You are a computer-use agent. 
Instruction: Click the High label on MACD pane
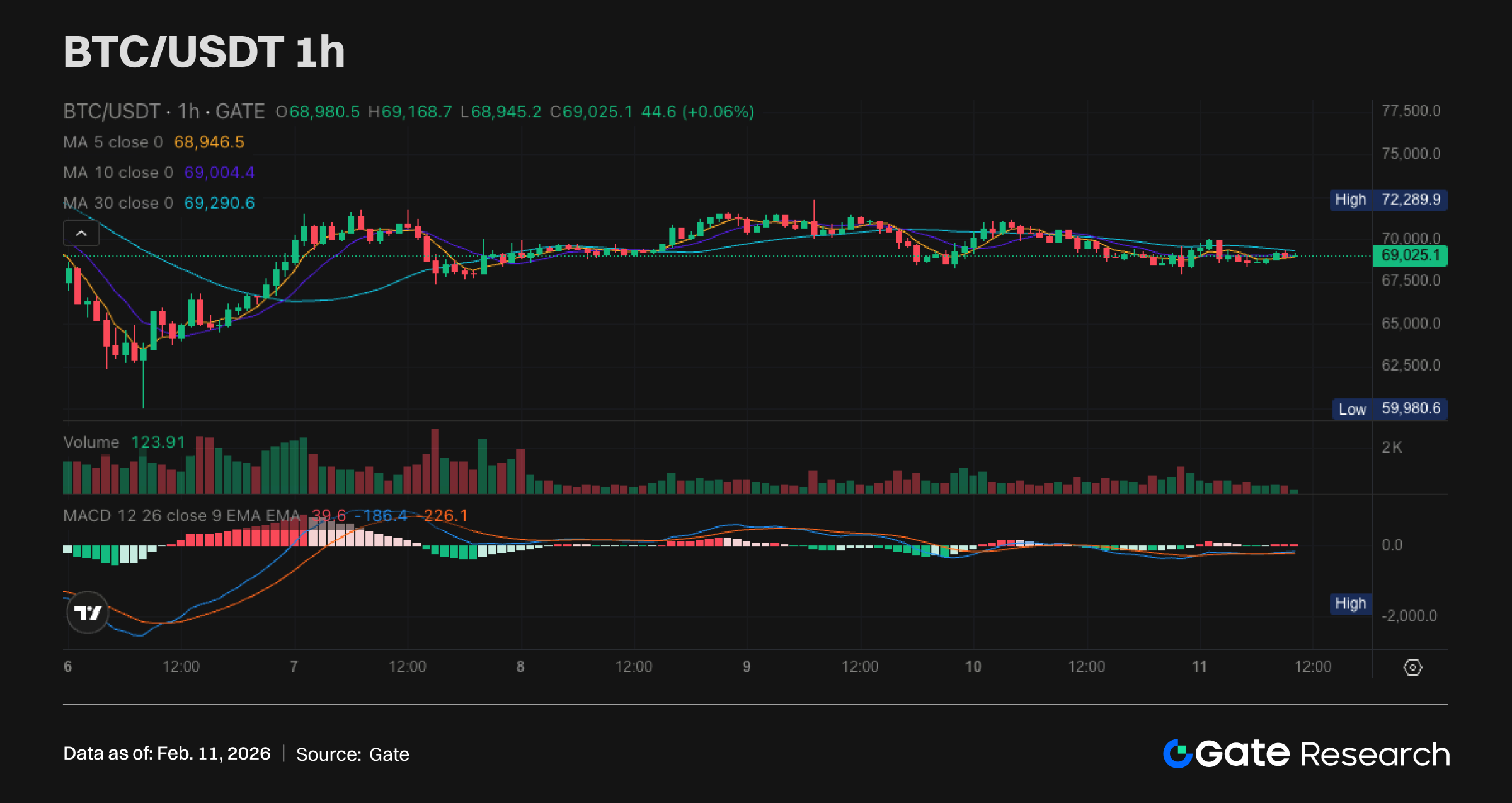tap(1350, 603)
